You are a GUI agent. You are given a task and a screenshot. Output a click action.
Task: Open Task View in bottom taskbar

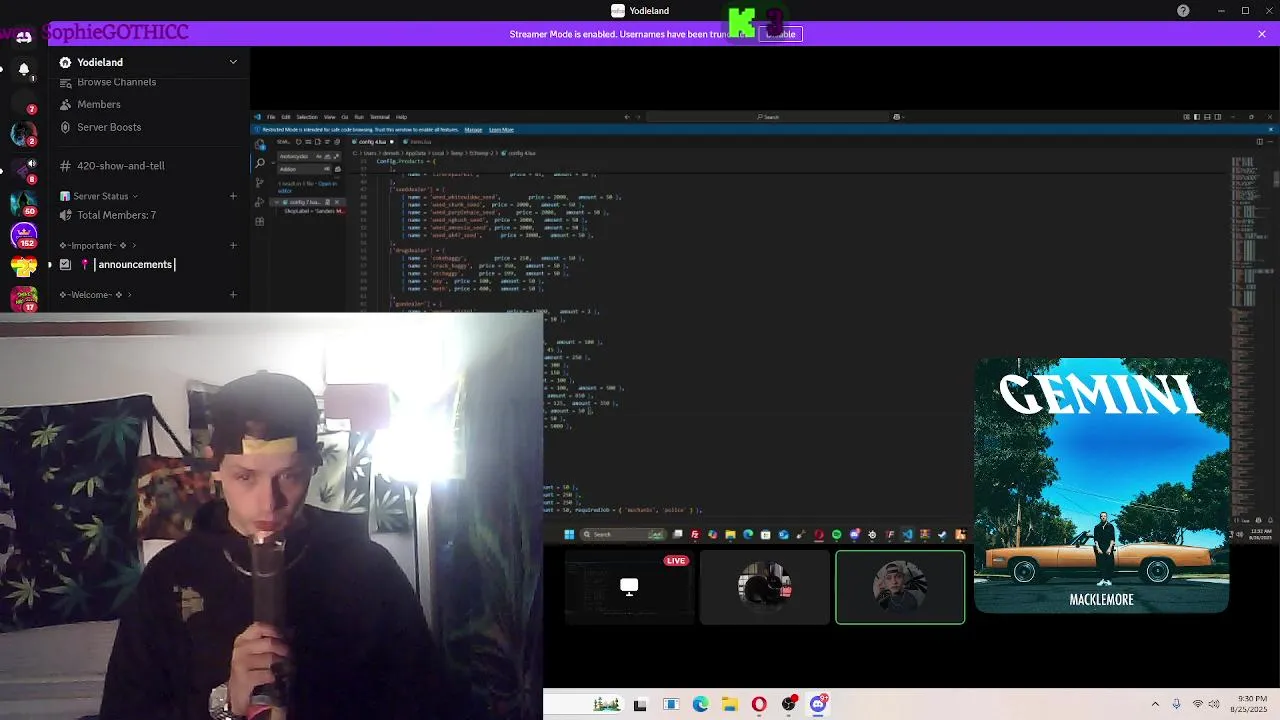(x=640, y=704)
